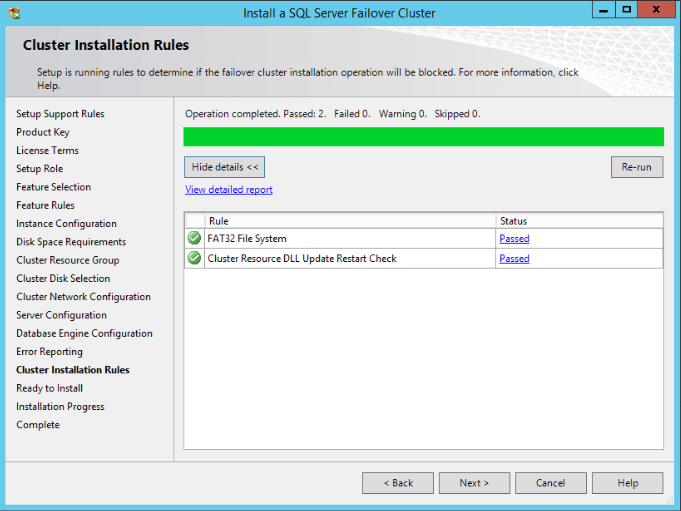Click the green check icon beside FAT32 File System

(x=194, y=239)
